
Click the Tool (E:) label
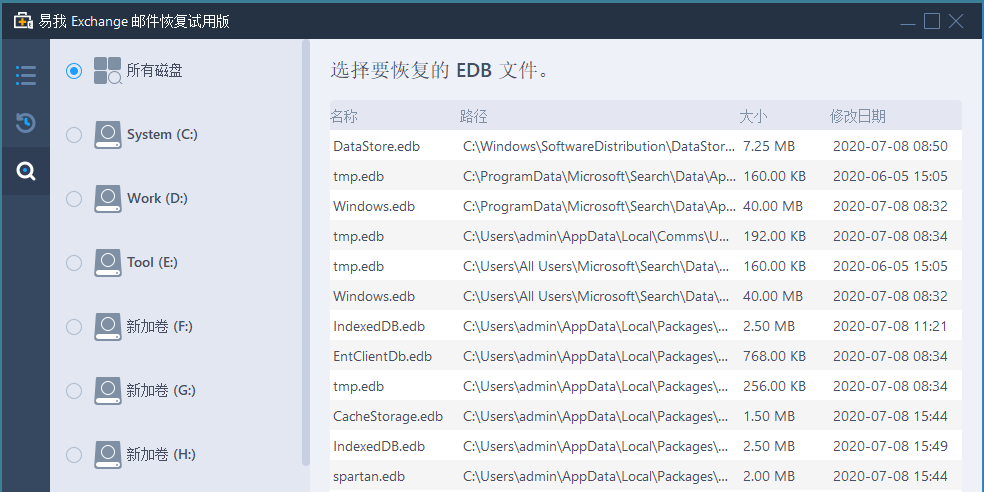pyautogui.click(x=152, y=262)
